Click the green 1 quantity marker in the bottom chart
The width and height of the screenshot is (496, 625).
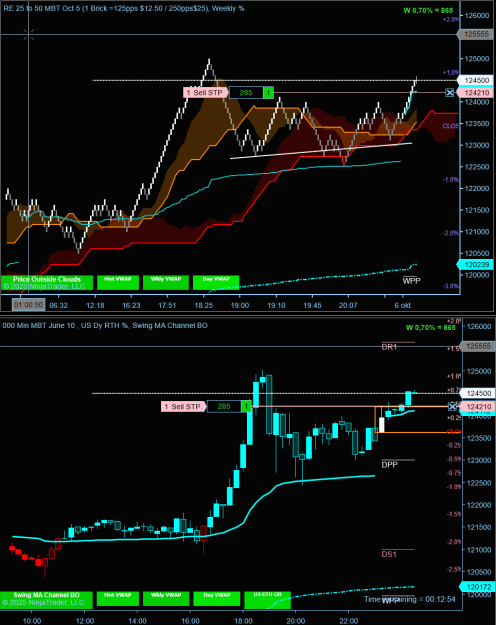(246, 407)
